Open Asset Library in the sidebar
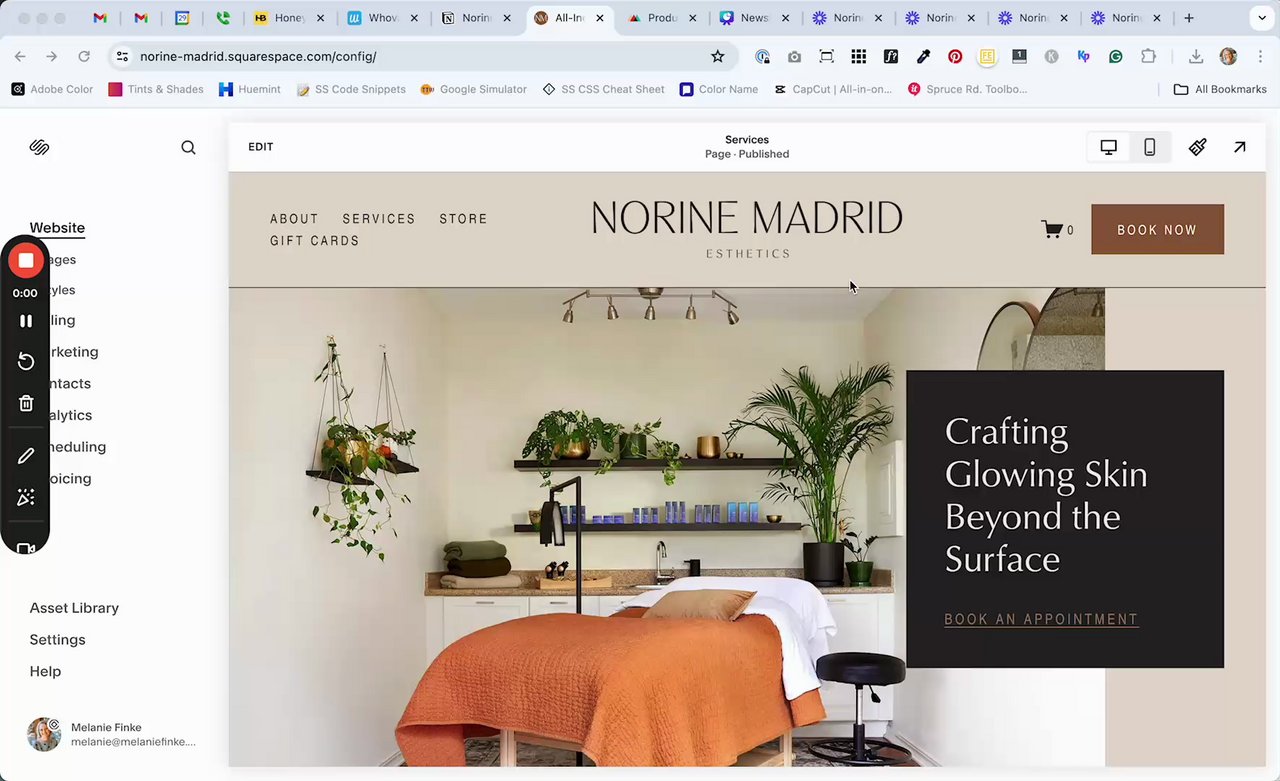1280x781 pixels. (74, 608)
